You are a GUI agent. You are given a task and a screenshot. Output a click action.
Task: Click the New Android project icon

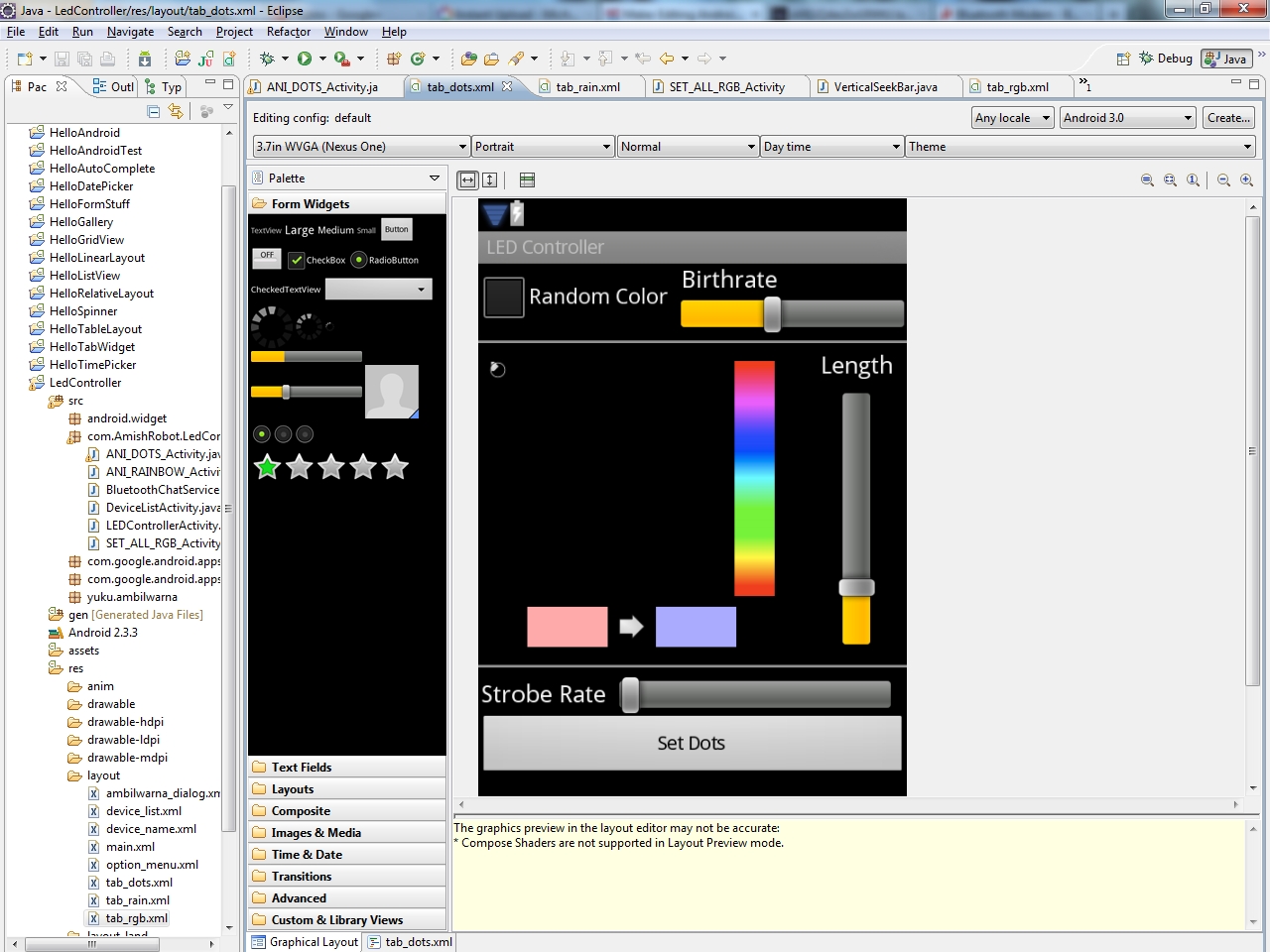(183, 59)
